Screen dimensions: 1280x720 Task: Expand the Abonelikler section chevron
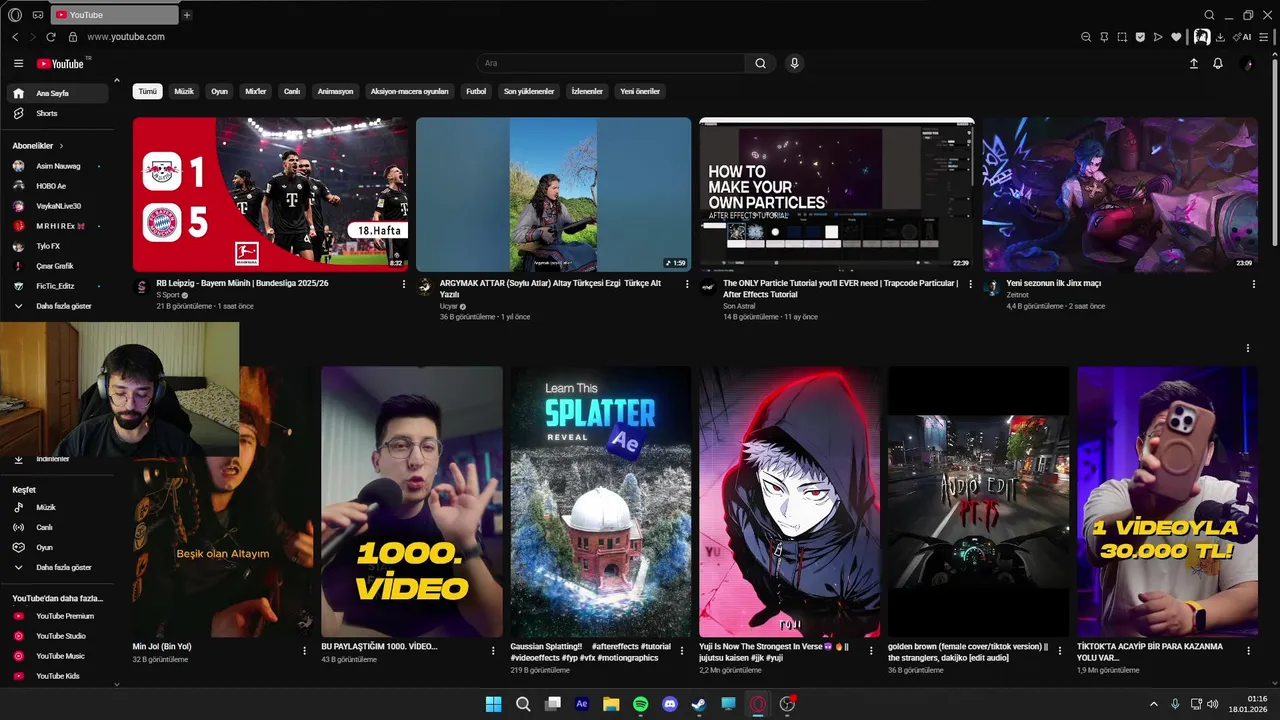(61, 146)
